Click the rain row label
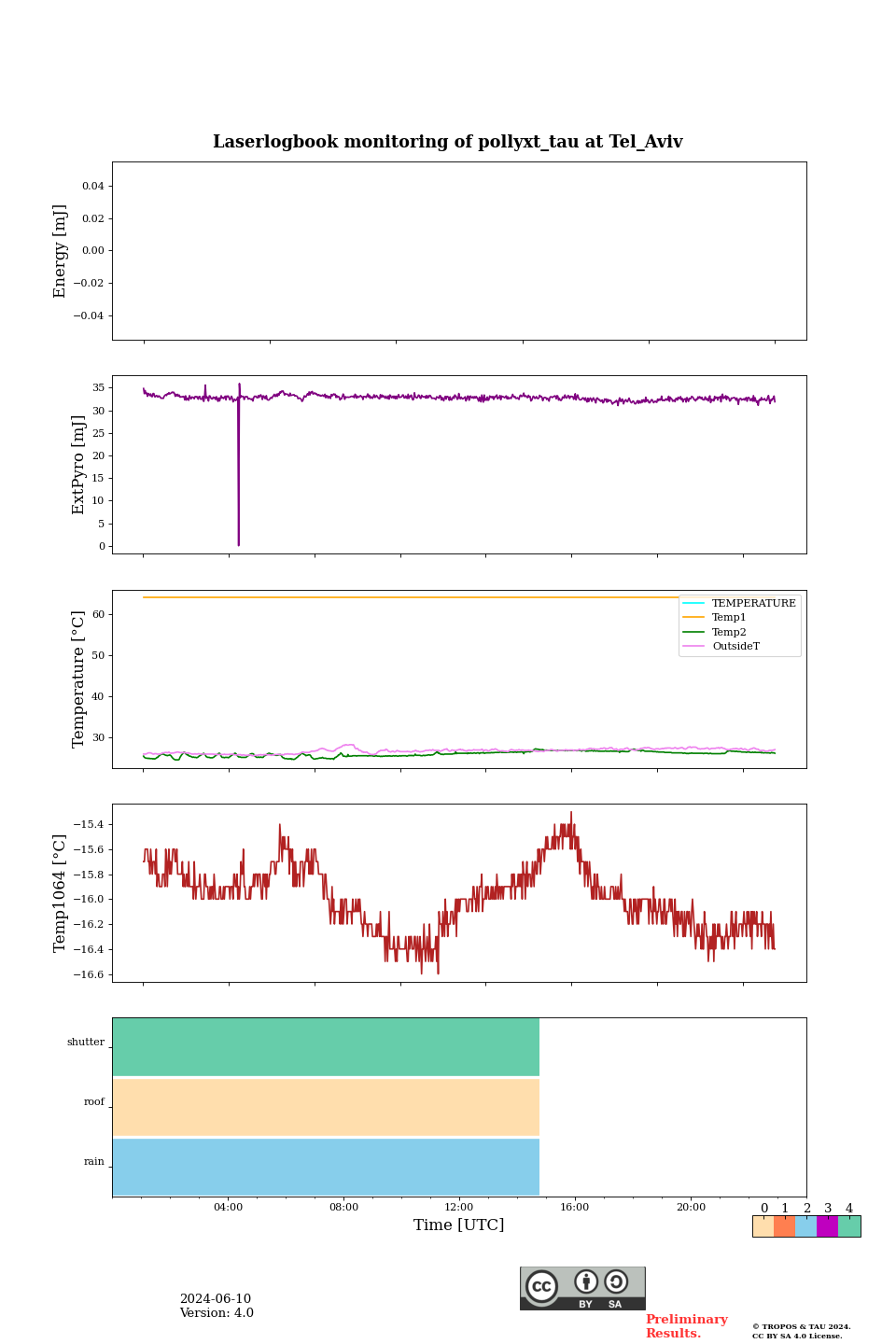The image size is (896, 1344). click(94, 1162)
